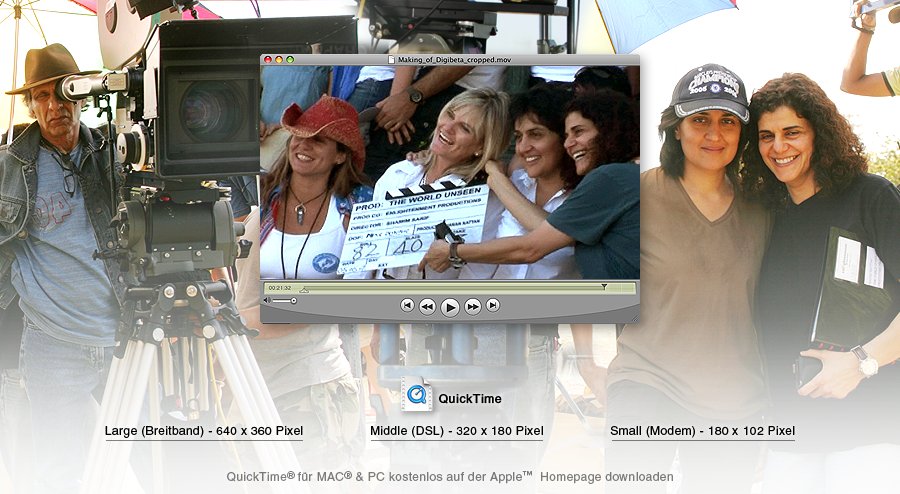
Task: Open the Middle (DSL) 320 x 180 video
Action: (x=457, y=431)
